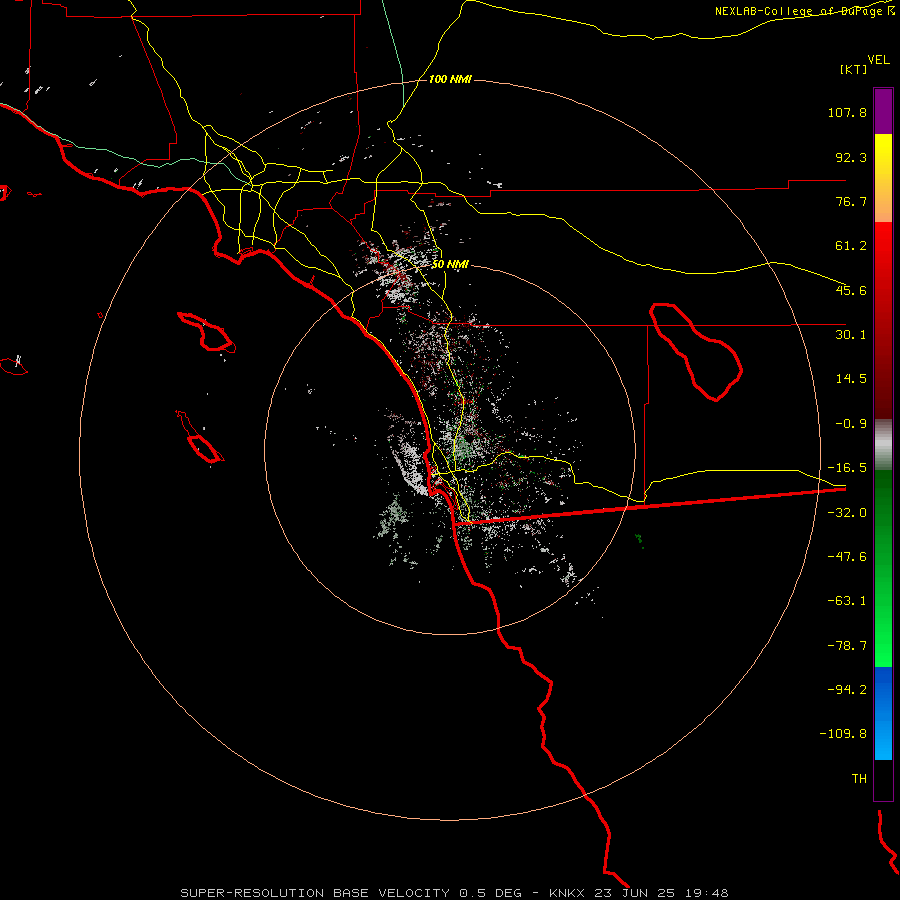
Task: Select the 76.7 legend value
Action: (851, 201)
